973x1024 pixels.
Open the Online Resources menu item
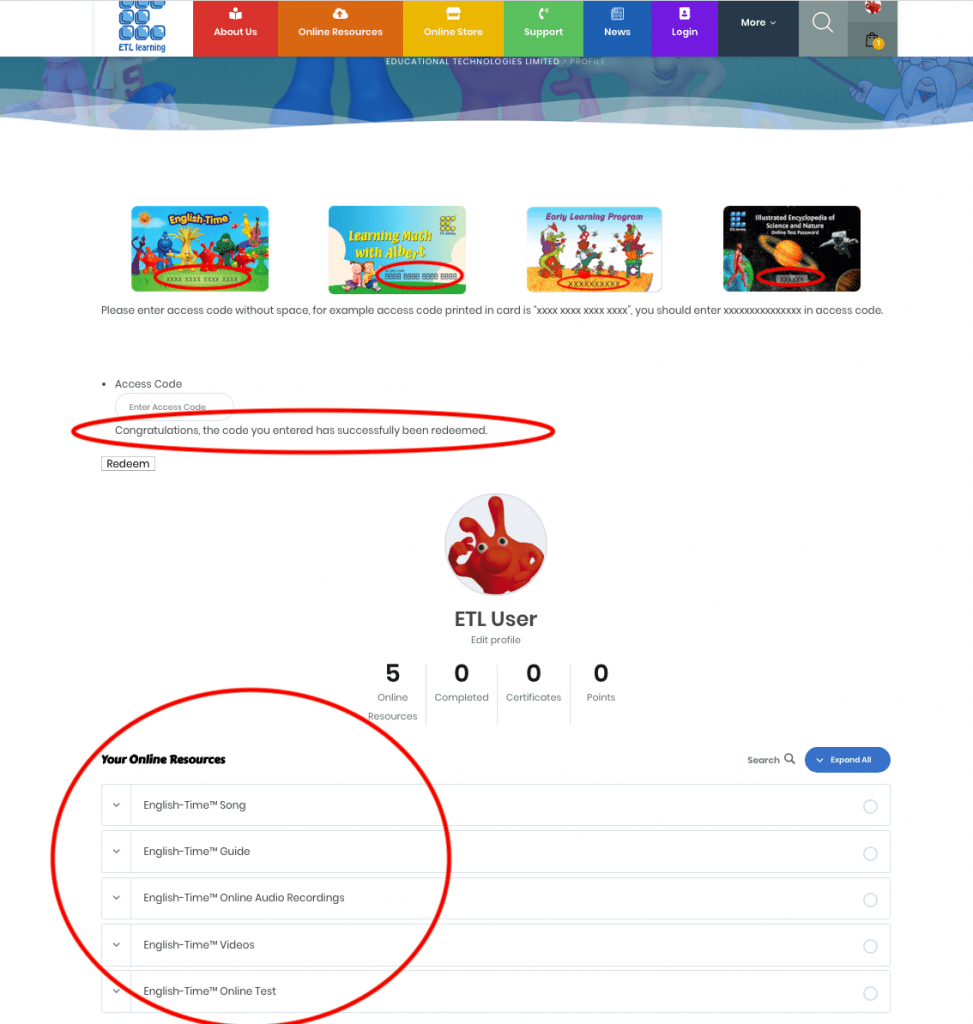point(340,28)
